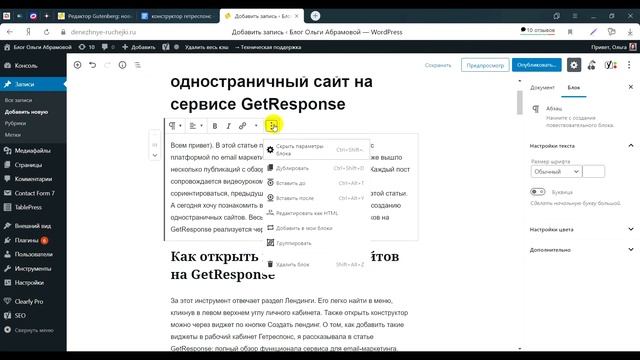This screenshot has width=640, height=360.
Task: Click the Предпросмотр button
Action: point(485,65)
